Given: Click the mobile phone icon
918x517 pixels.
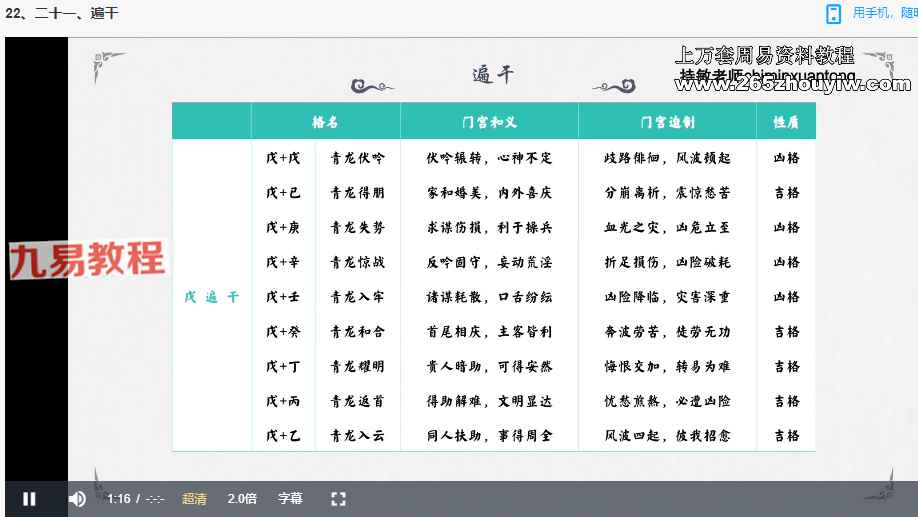Looking at the screenshot, I should click(x=833, y=14).
